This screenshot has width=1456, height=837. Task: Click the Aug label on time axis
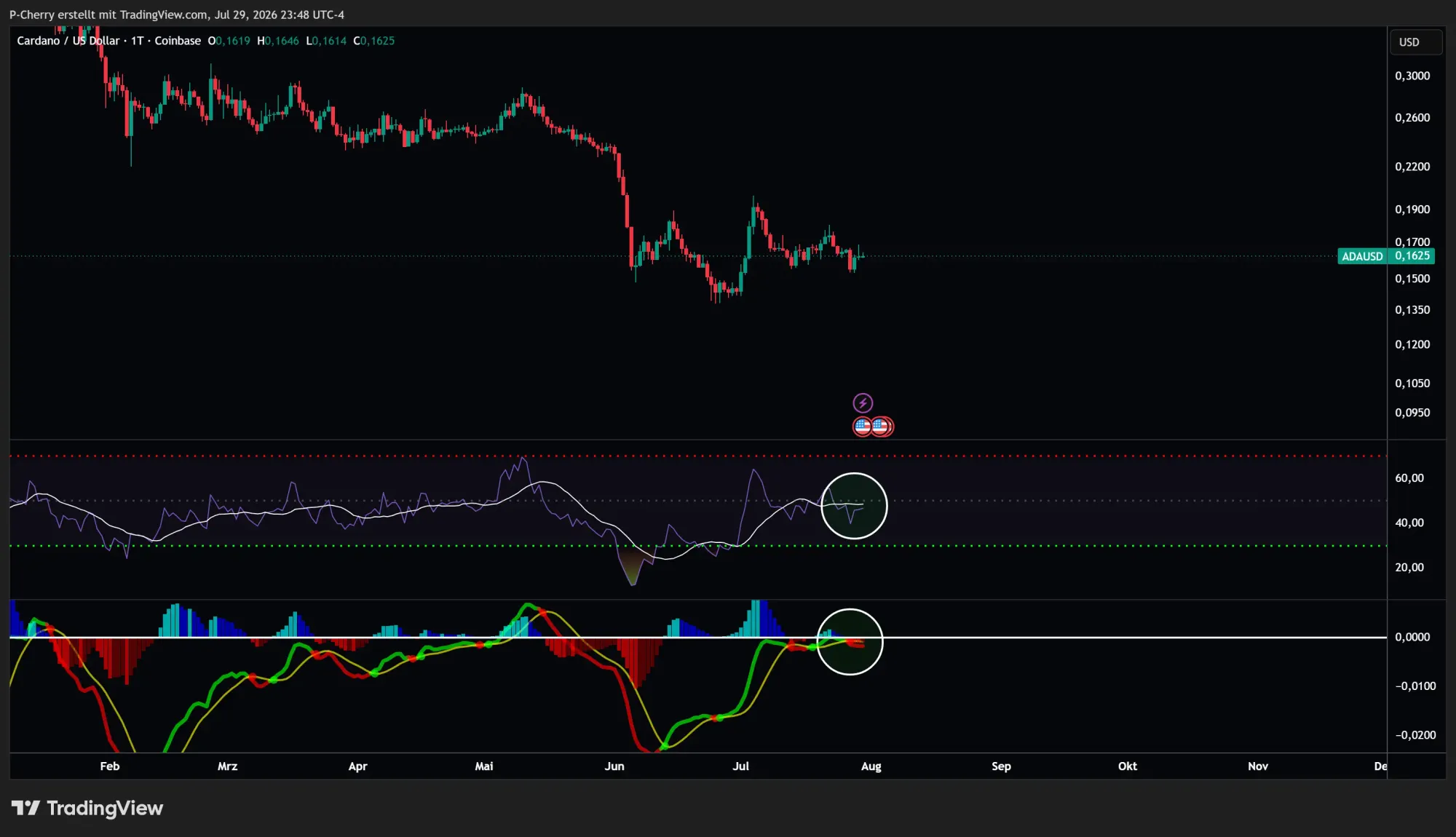[871, 766]
